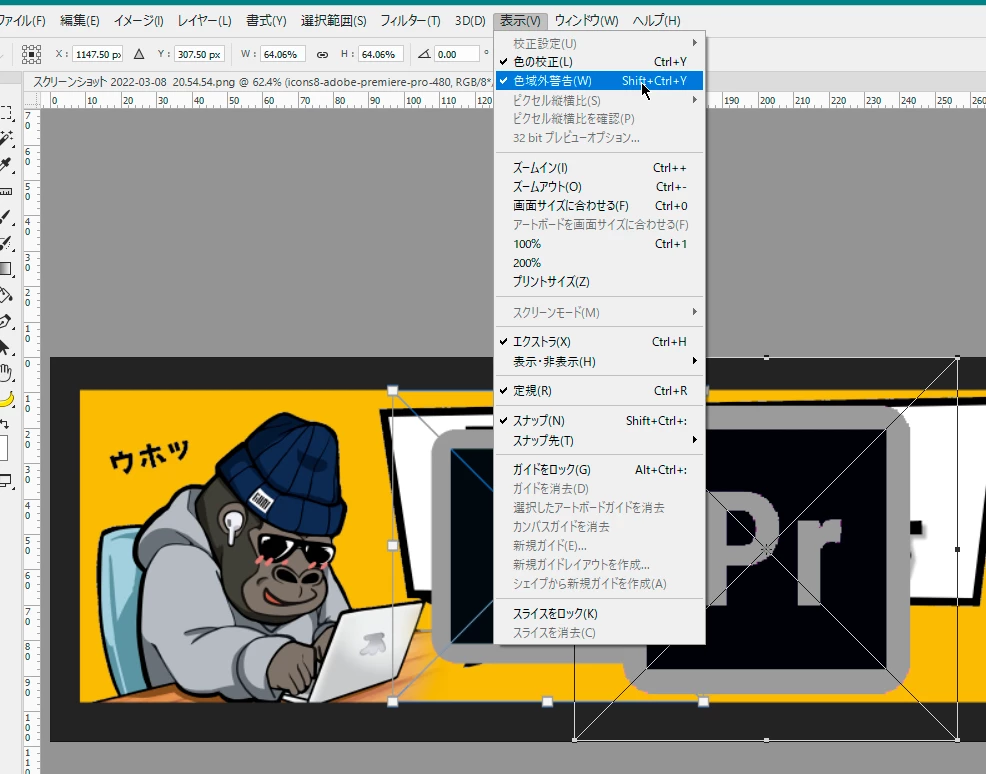Screen dimensions: 986x774
Task: Uncheck 定規 (Rulers) option
Action: tap(599, 391)
